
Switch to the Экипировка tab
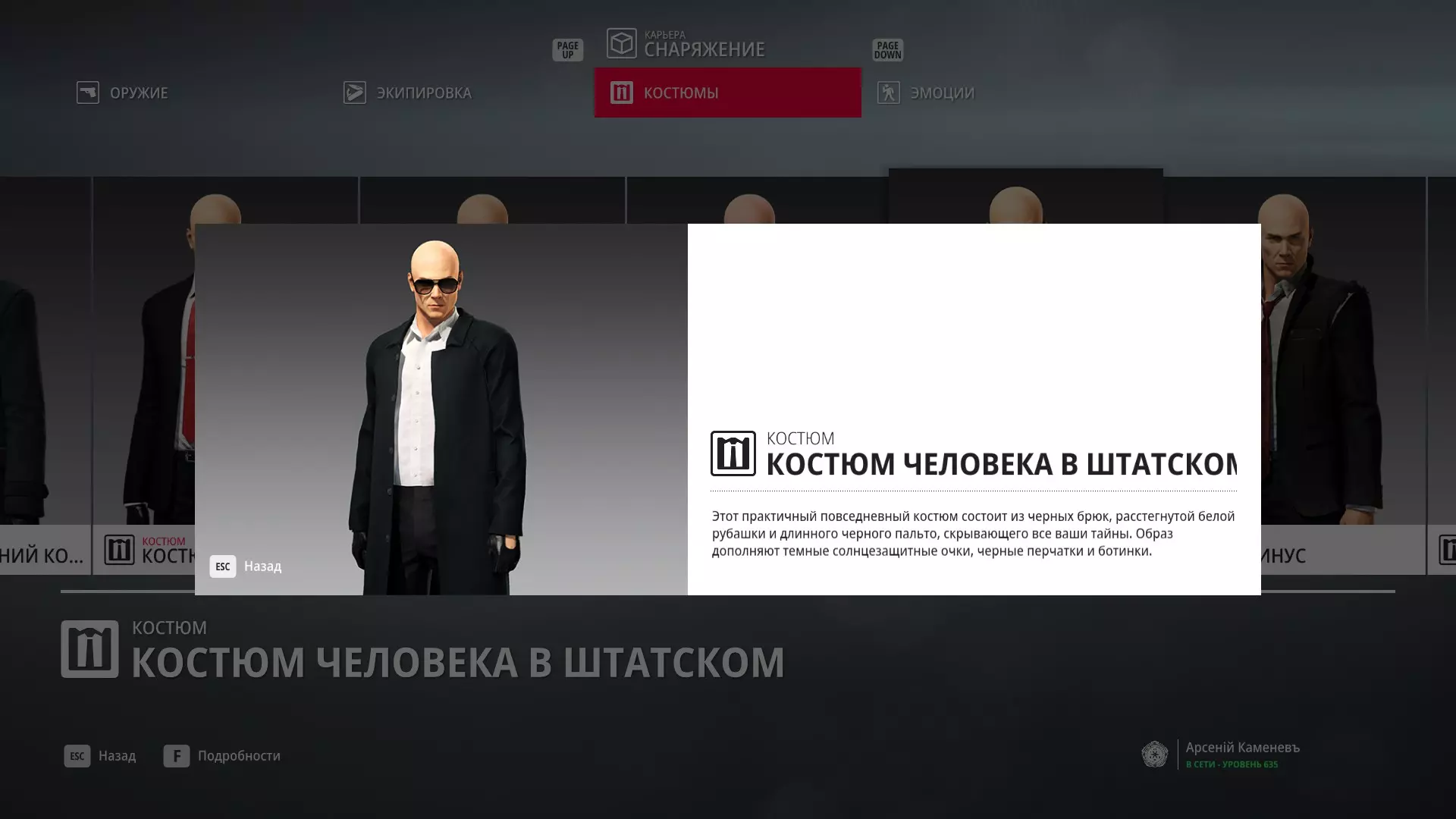click(x=423, y=93)
